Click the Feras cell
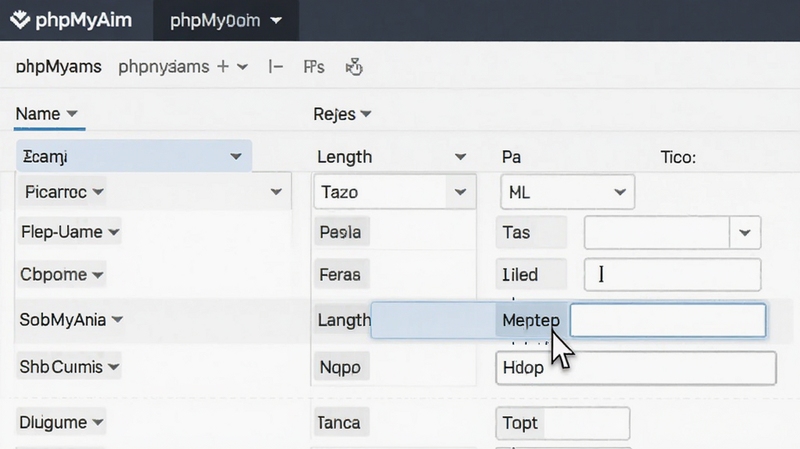Viewport: 800px width, 449px height. (340, 275)
